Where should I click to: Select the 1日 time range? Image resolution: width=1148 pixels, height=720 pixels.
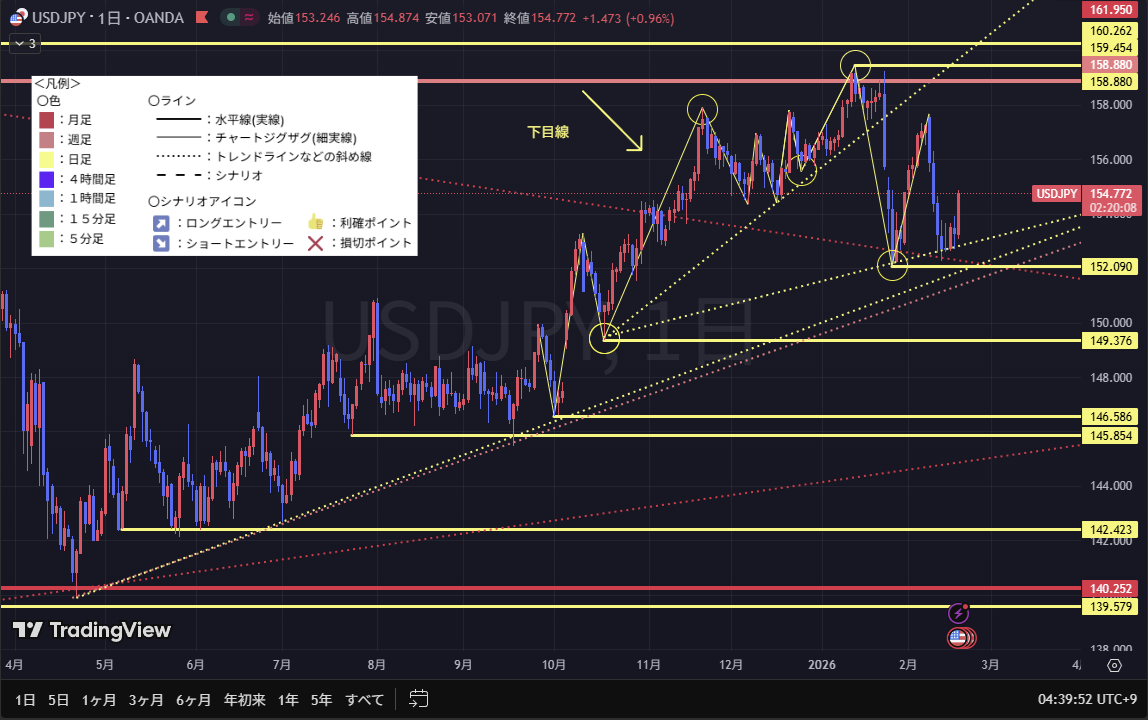point(25,699)
